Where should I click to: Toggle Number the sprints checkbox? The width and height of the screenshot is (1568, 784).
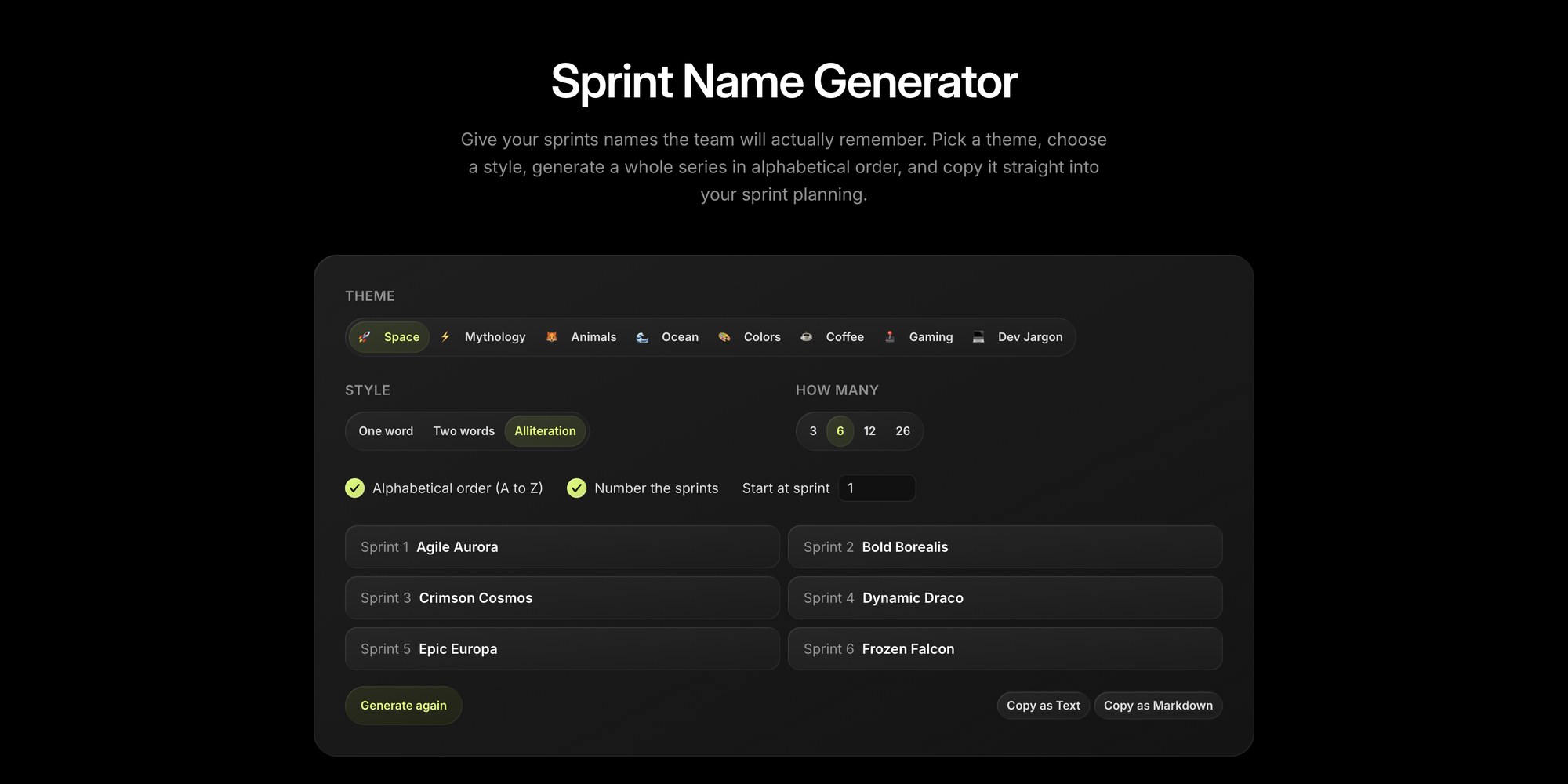(x=576, y=488)
